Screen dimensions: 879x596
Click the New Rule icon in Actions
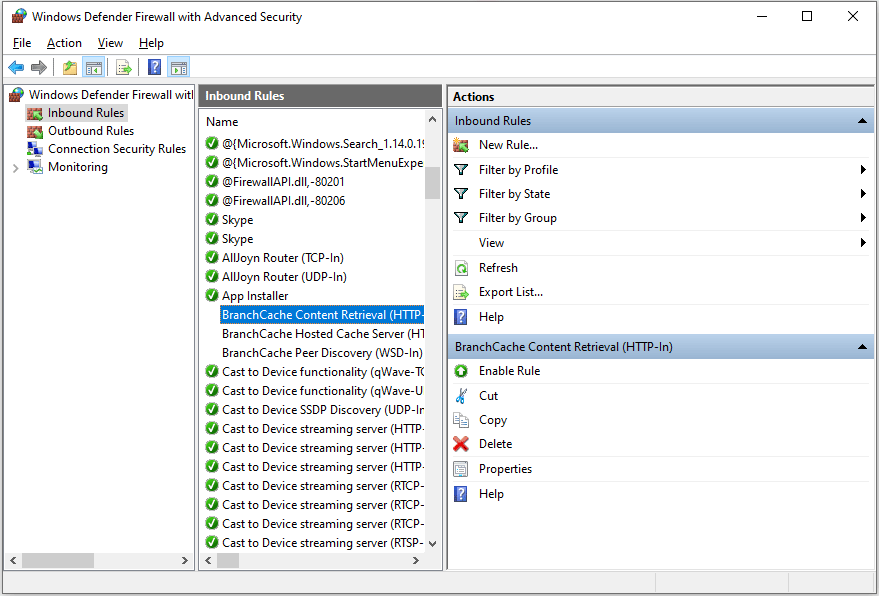[461, 145]
